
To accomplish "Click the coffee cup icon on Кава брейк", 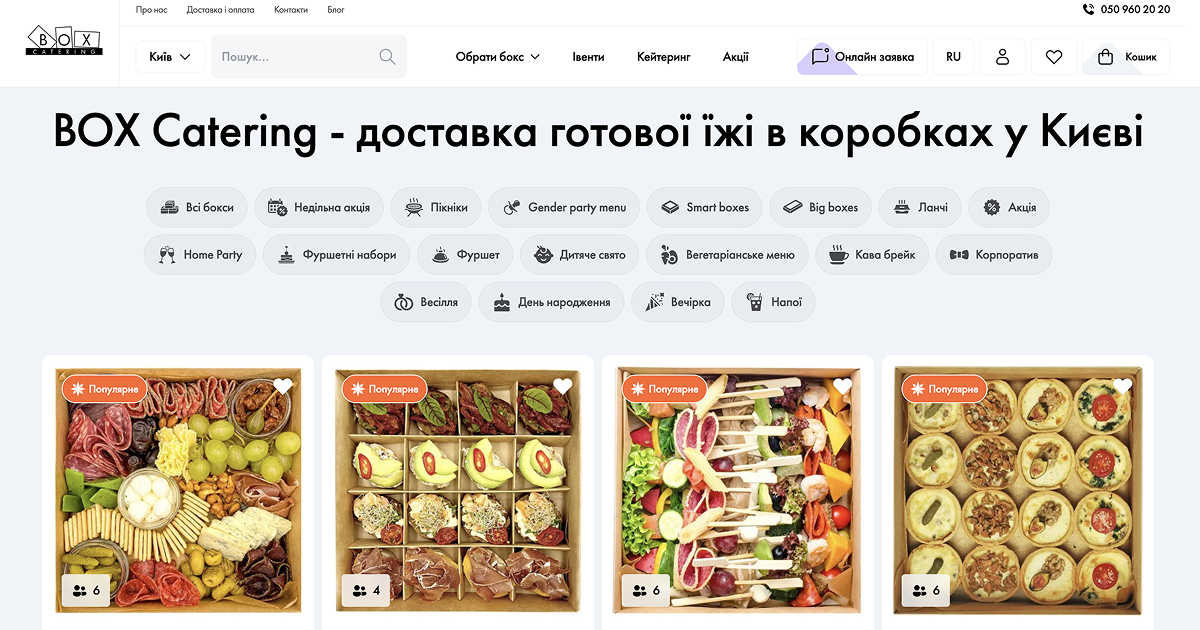I will (838, 254).
